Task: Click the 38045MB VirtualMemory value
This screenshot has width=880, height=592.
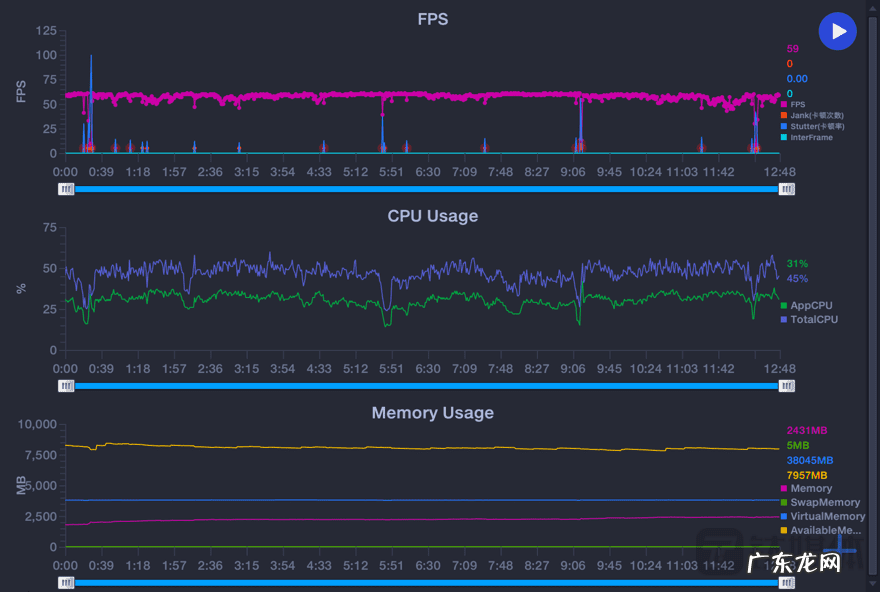Action: 810,461
